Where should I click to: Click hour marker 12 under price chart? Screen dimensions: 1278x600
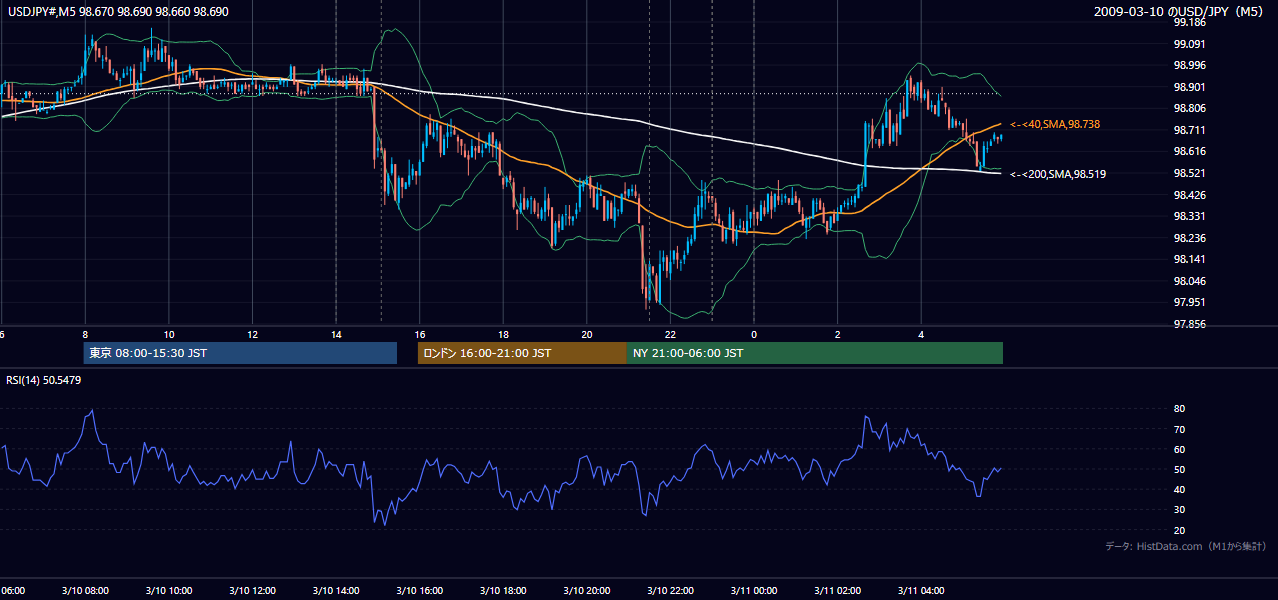253,334
